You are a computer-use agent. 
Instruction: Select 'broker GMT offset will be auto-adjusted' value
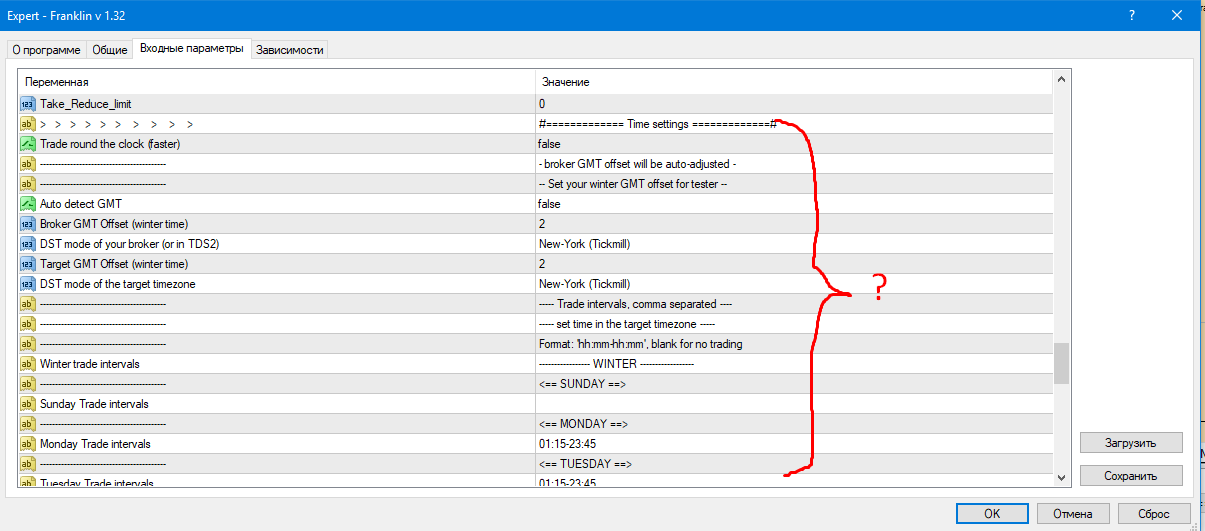(x=638, y=164)
